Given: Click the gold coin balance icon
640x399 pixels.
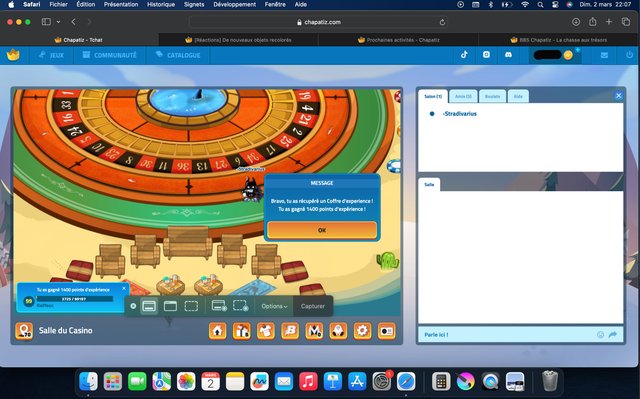Looking at the screenshot, I should (x=568, y=55).
